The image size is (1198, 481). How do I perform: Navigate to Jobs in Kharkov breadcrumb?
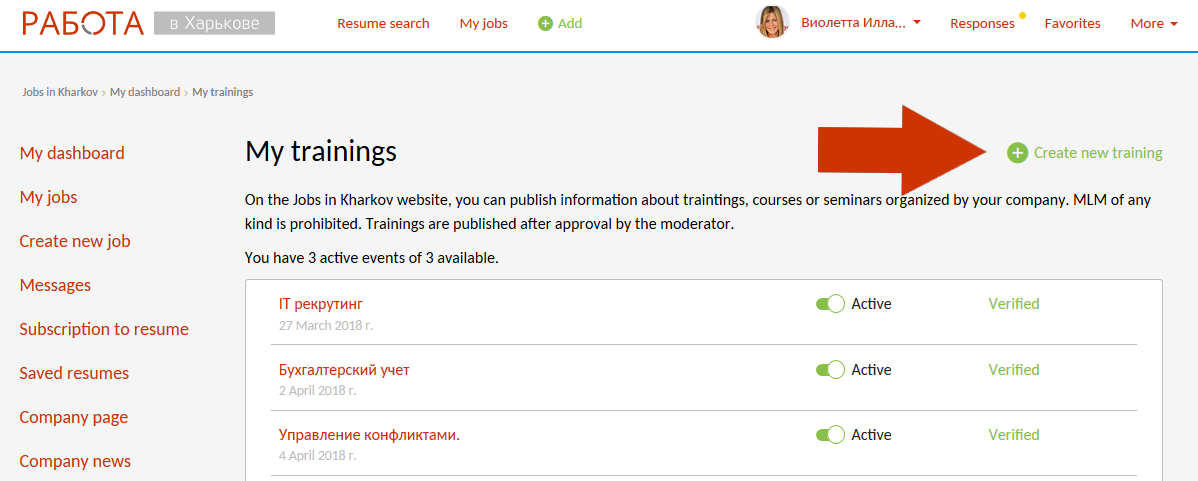(x=60, y=92)
